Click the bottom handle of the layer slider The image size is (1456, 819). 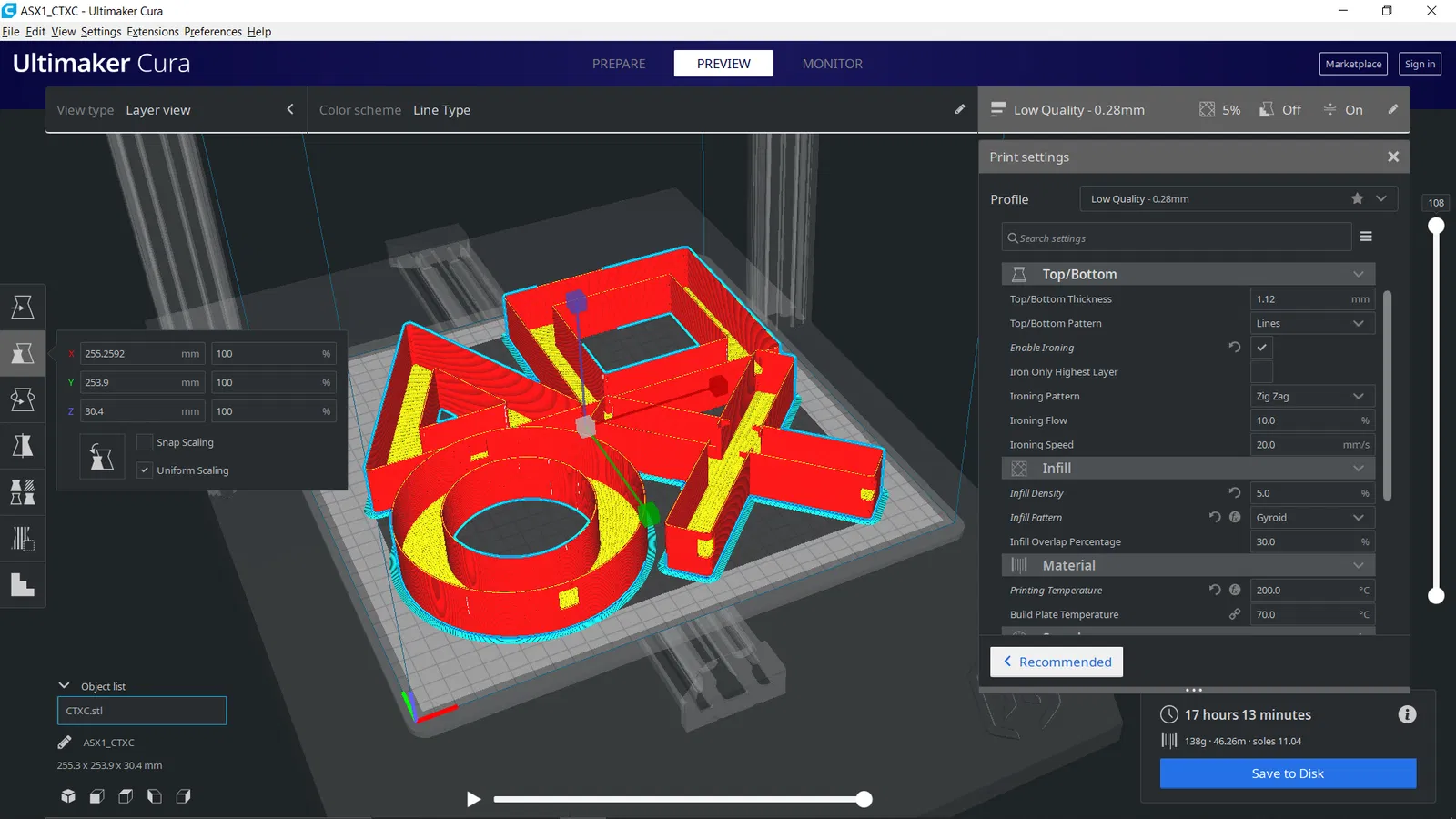(1436, 596)
